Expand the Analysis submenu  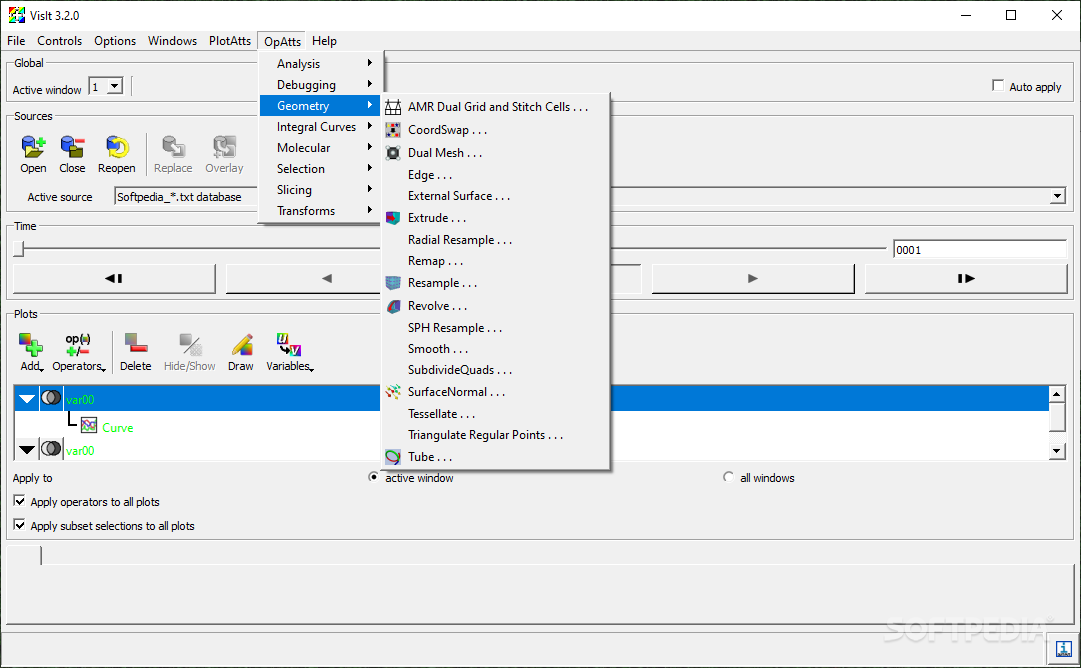click(x=321, y=63)
